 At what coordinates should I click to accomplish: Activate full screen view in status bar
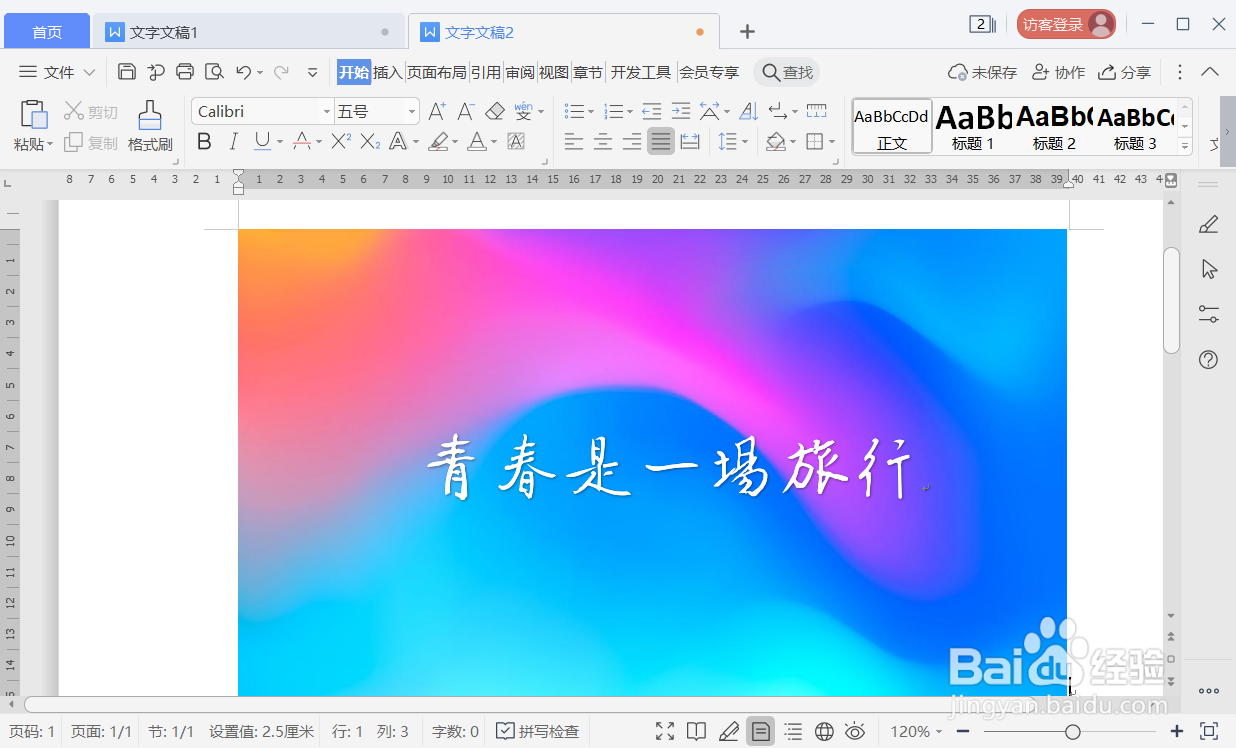point(664,731)
